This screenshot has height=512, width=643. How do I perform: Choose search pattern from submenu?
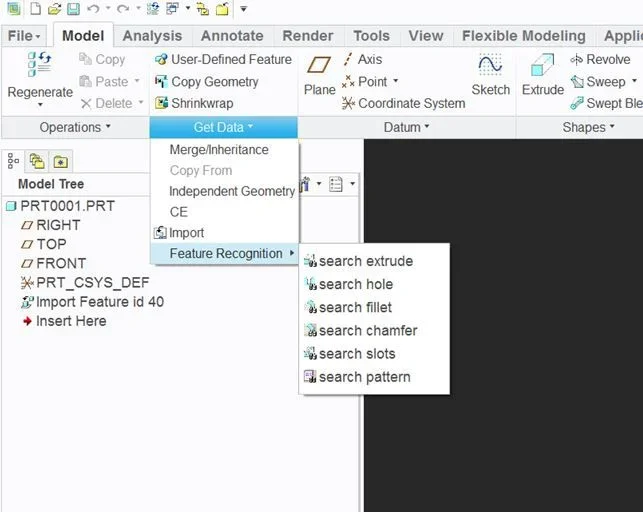(x=364, y=377)
